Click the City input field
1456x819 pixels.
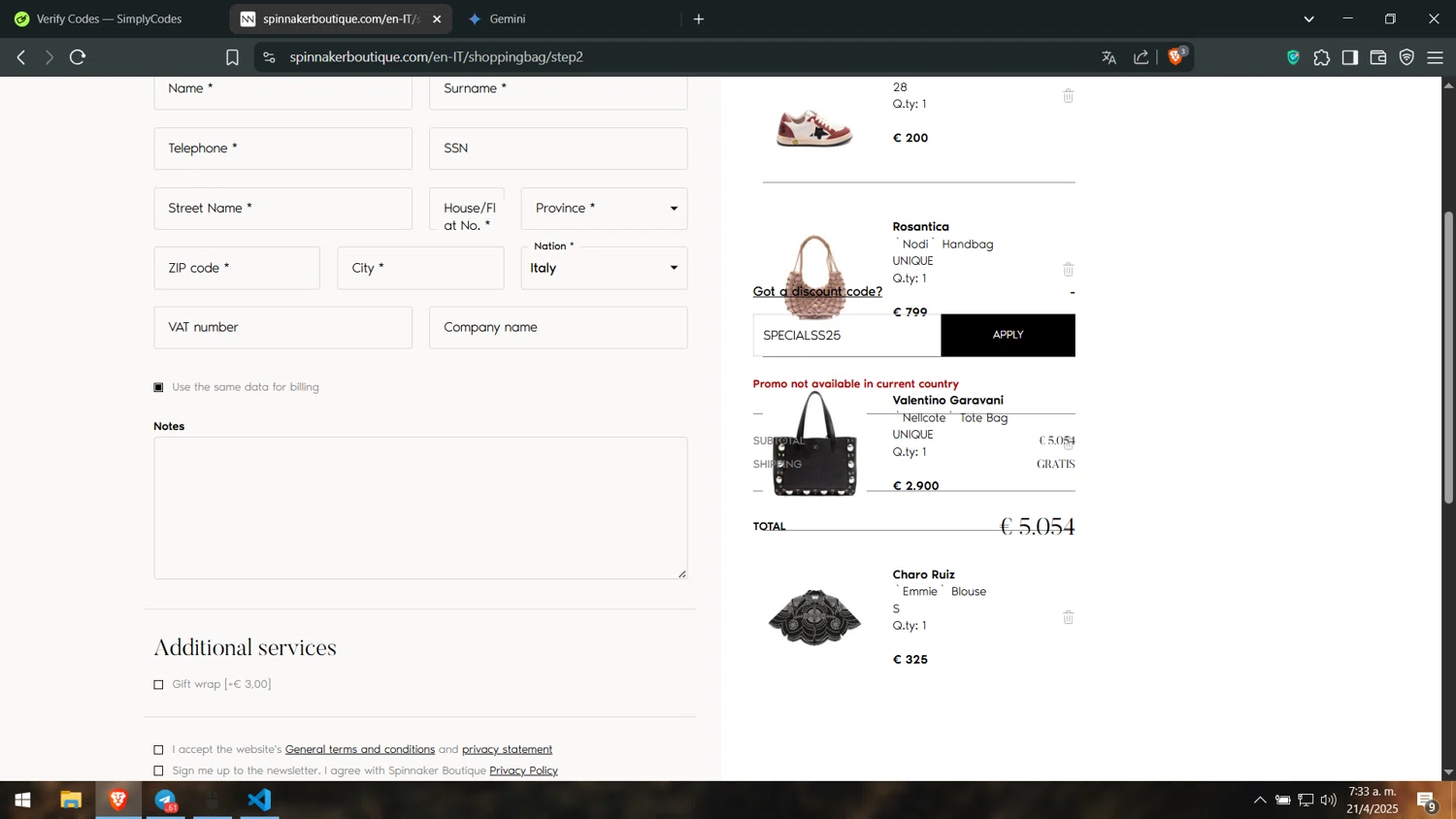420,268
